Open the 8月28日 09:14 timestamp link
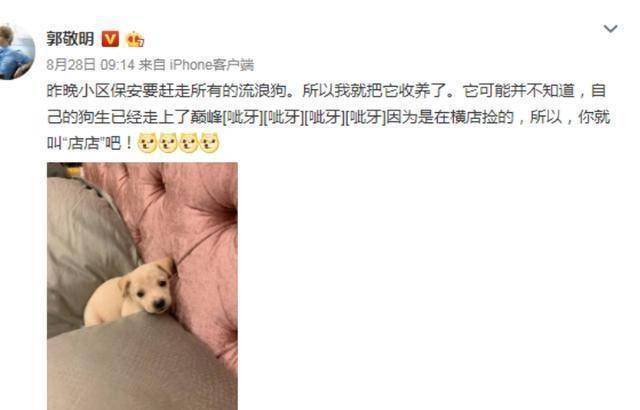 click(x=90, y=64)
